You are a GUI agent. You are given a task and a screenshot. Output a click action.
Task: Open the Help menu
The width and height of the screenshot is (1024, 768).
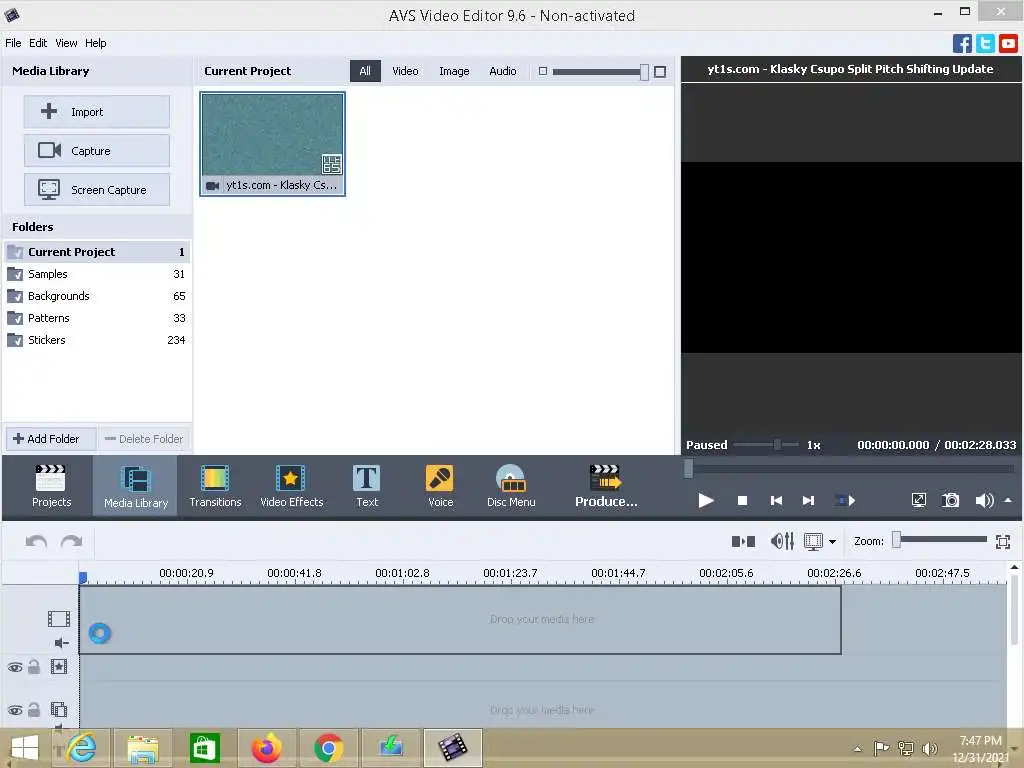(x=95, y=43)
